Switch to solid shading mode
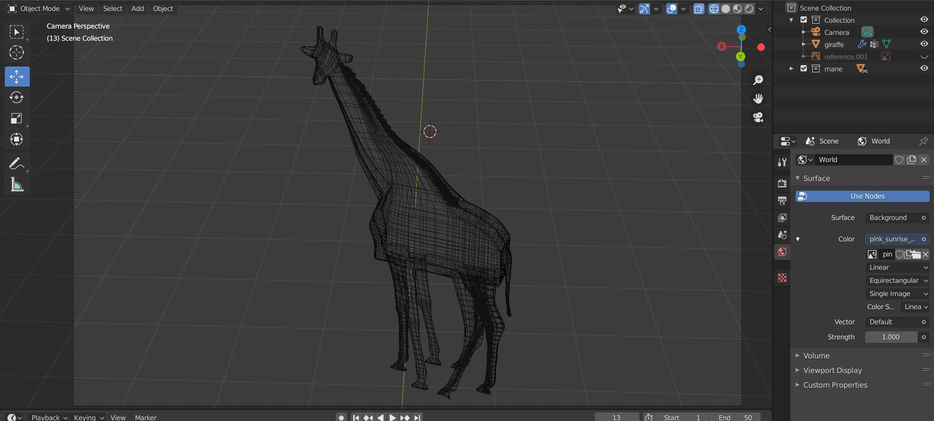934x421 pixels. pyautogui.click(x=726, y=9)
